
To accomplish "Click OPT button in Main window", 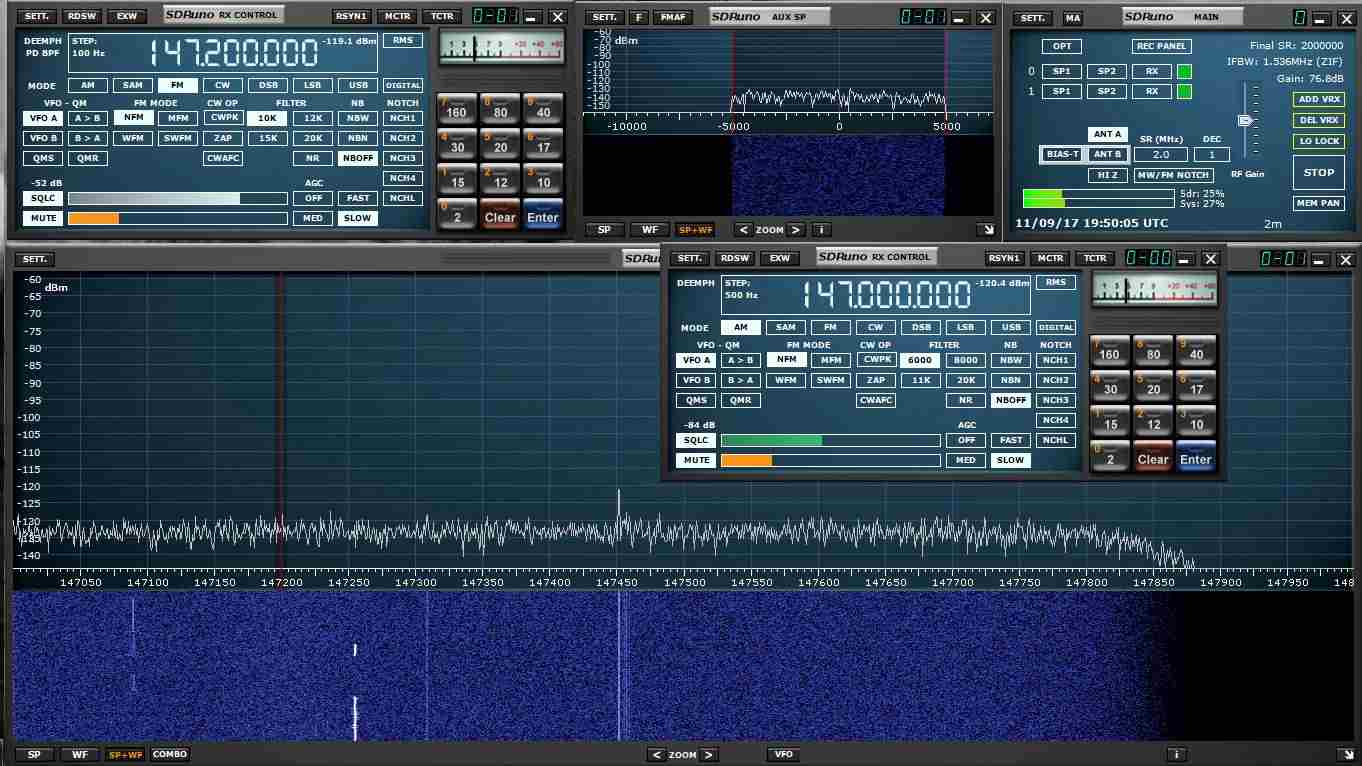I will click(x=1061, y=47).
